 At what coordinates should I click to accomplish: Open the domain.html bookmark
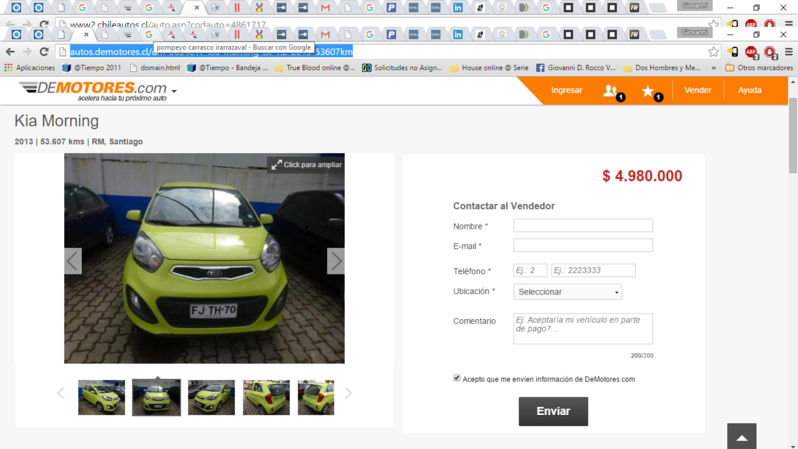point(155,68)
